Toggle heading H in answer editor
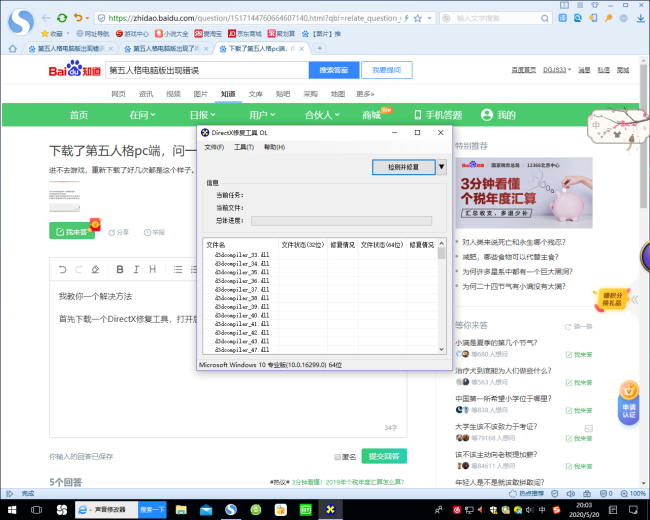The height and width of the screenshot is (520, 650). click(153, 270)
